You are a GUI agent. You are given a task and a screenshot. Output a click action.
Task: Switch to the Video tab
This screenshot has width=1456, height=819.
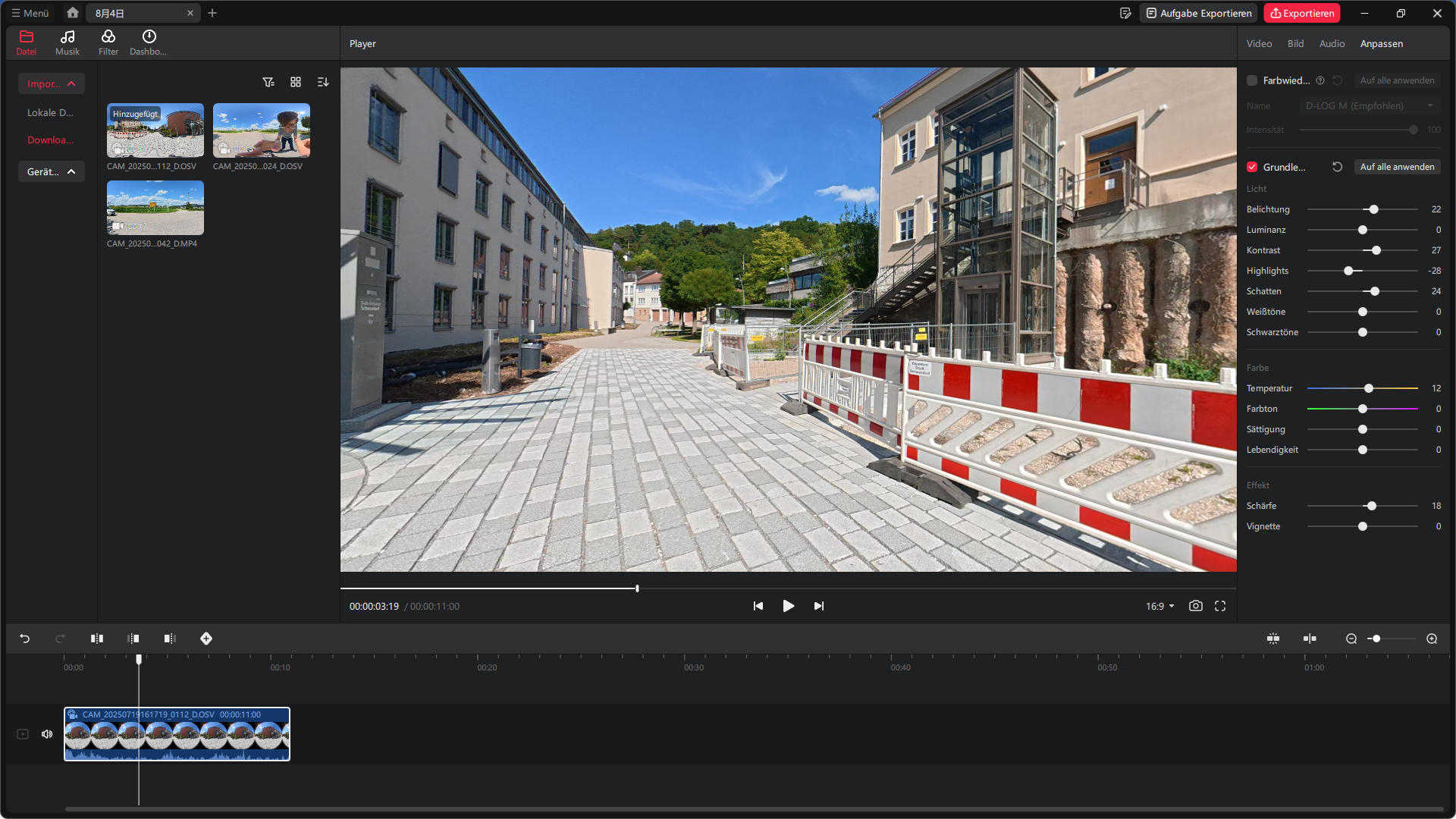pyautogui.click(x=1259, y=44)
